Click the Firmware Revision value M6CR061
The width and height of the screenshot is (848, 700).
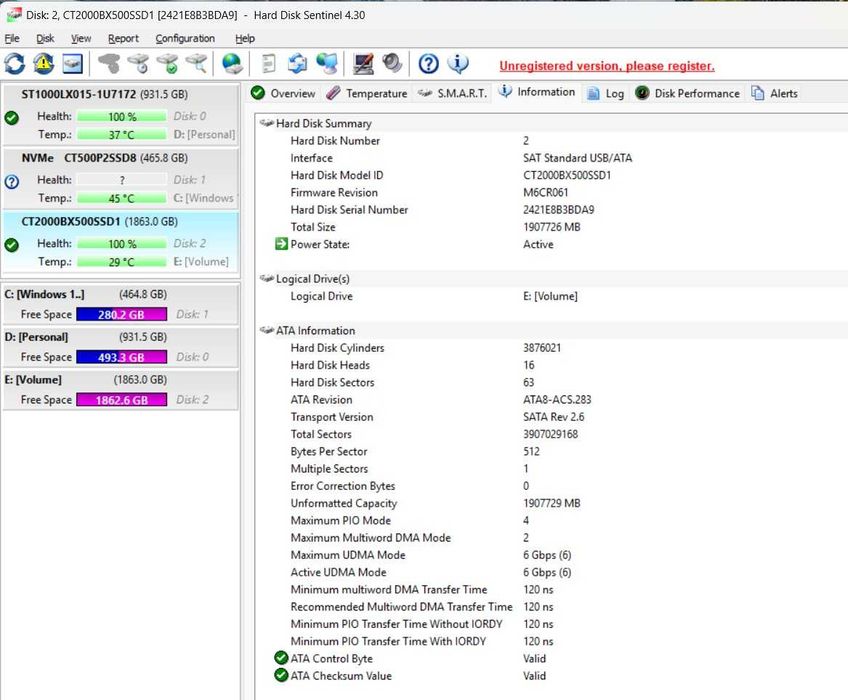[546, 192]
